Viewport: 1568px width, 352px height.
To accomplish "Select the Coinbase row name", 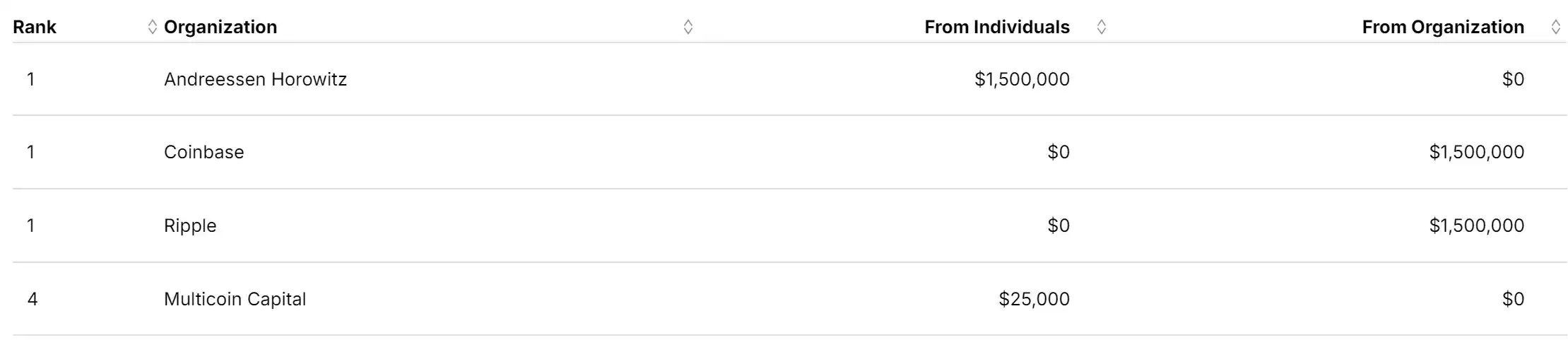I will click(x=204, y=152).
